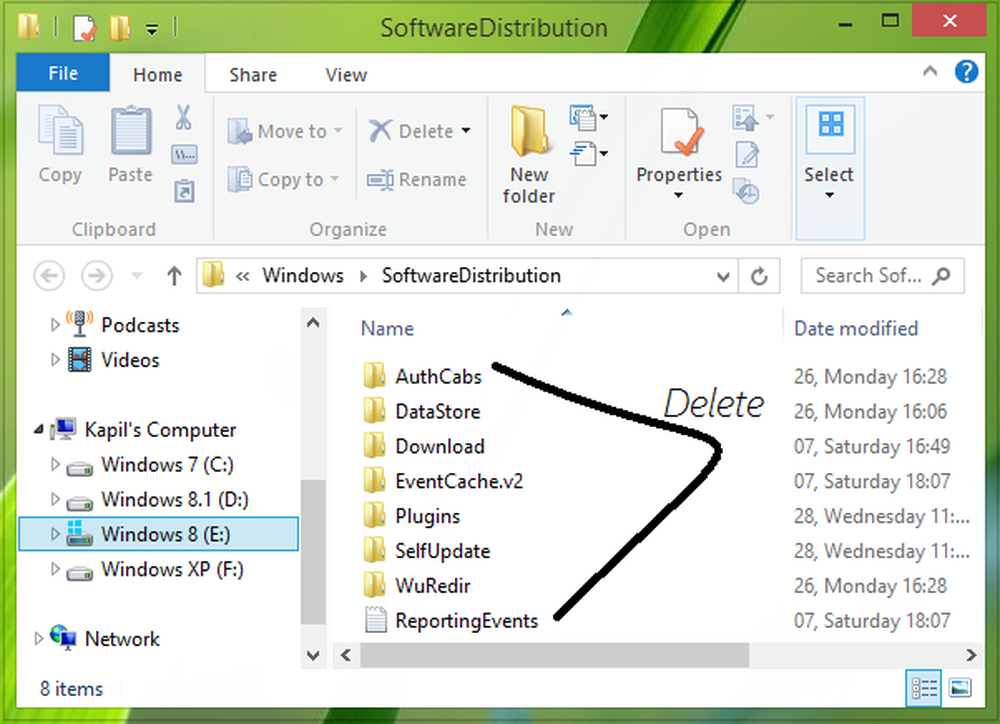Switch to large icons view button
1000x724 pixels.
pyautogui.click(x=959, y=688)
